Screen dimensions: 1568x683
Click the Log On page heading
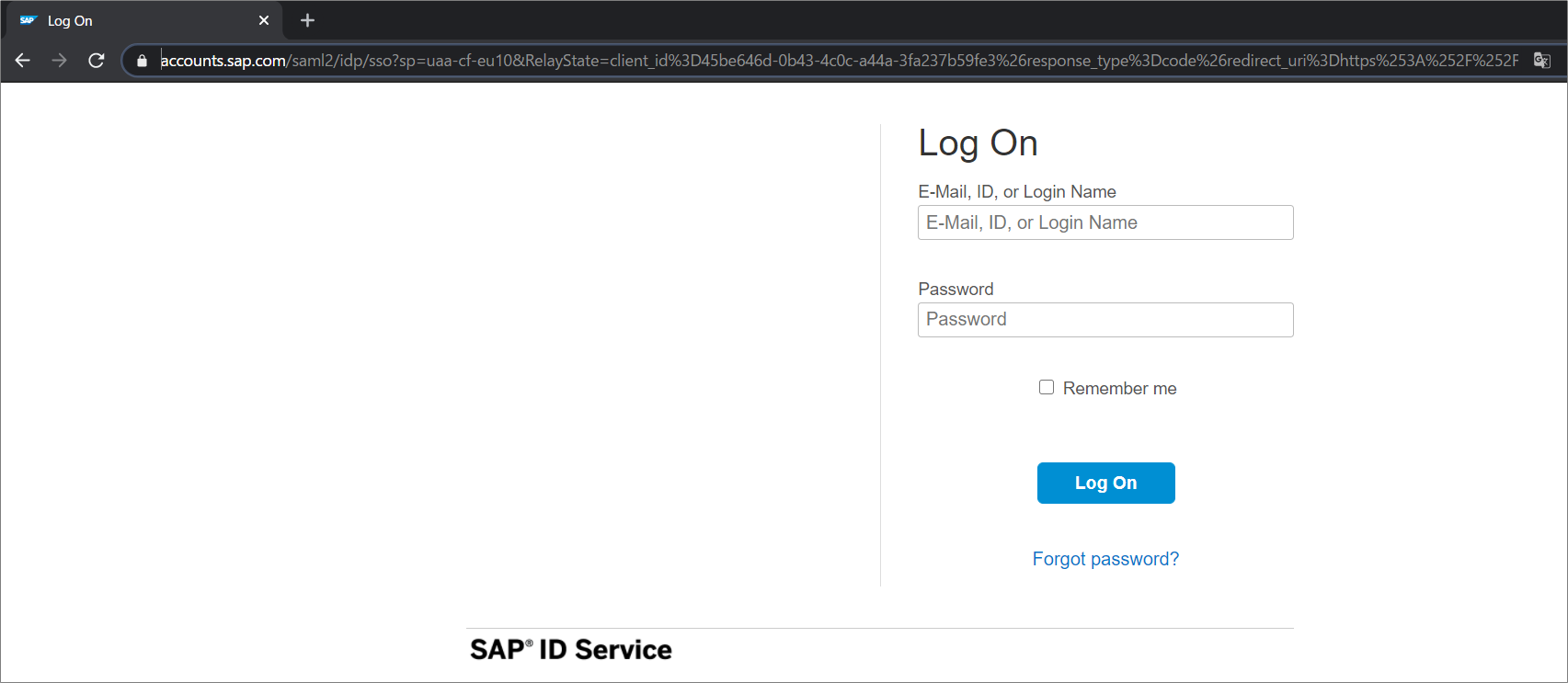[x=978, y=143]
